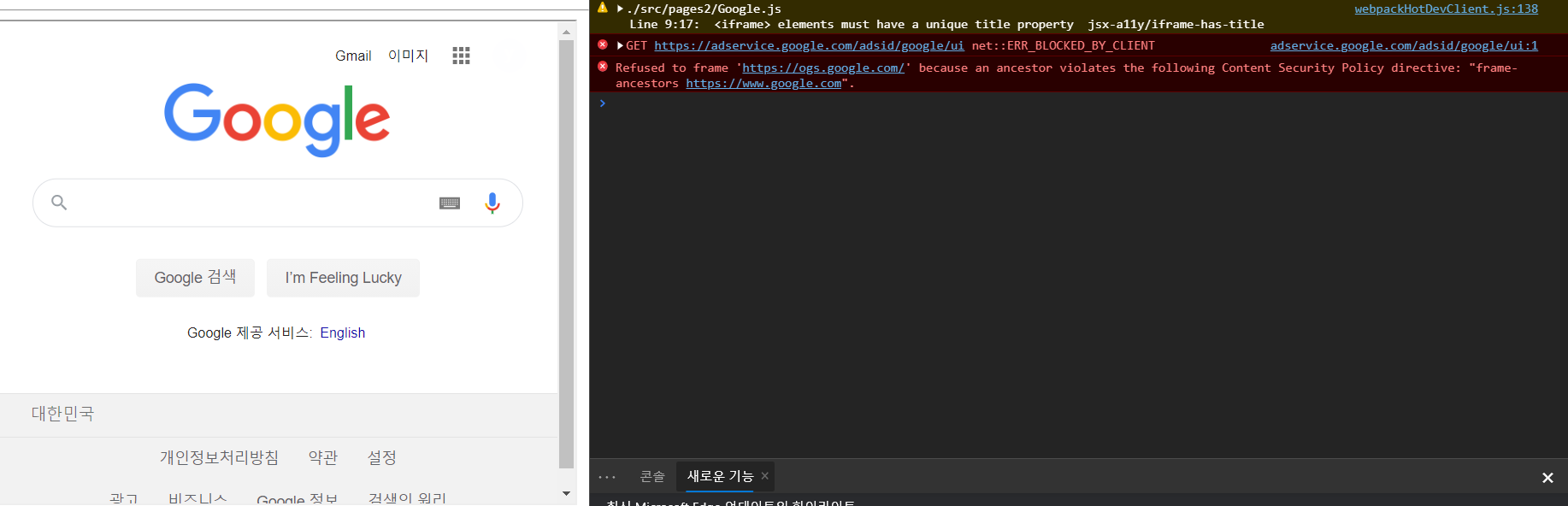
Task: Click the red error icon on Refused line
Action: [602, 67]
